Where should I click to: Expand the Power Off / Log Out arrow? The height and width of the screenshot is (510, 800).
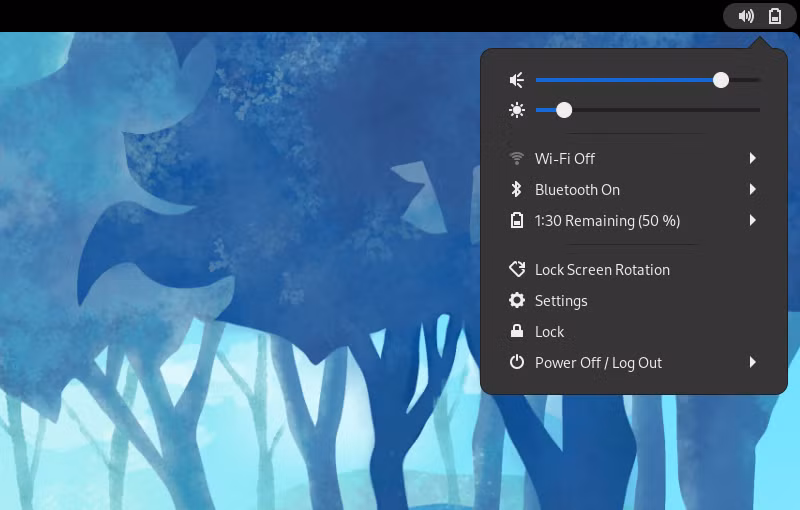tap(753, 362)
